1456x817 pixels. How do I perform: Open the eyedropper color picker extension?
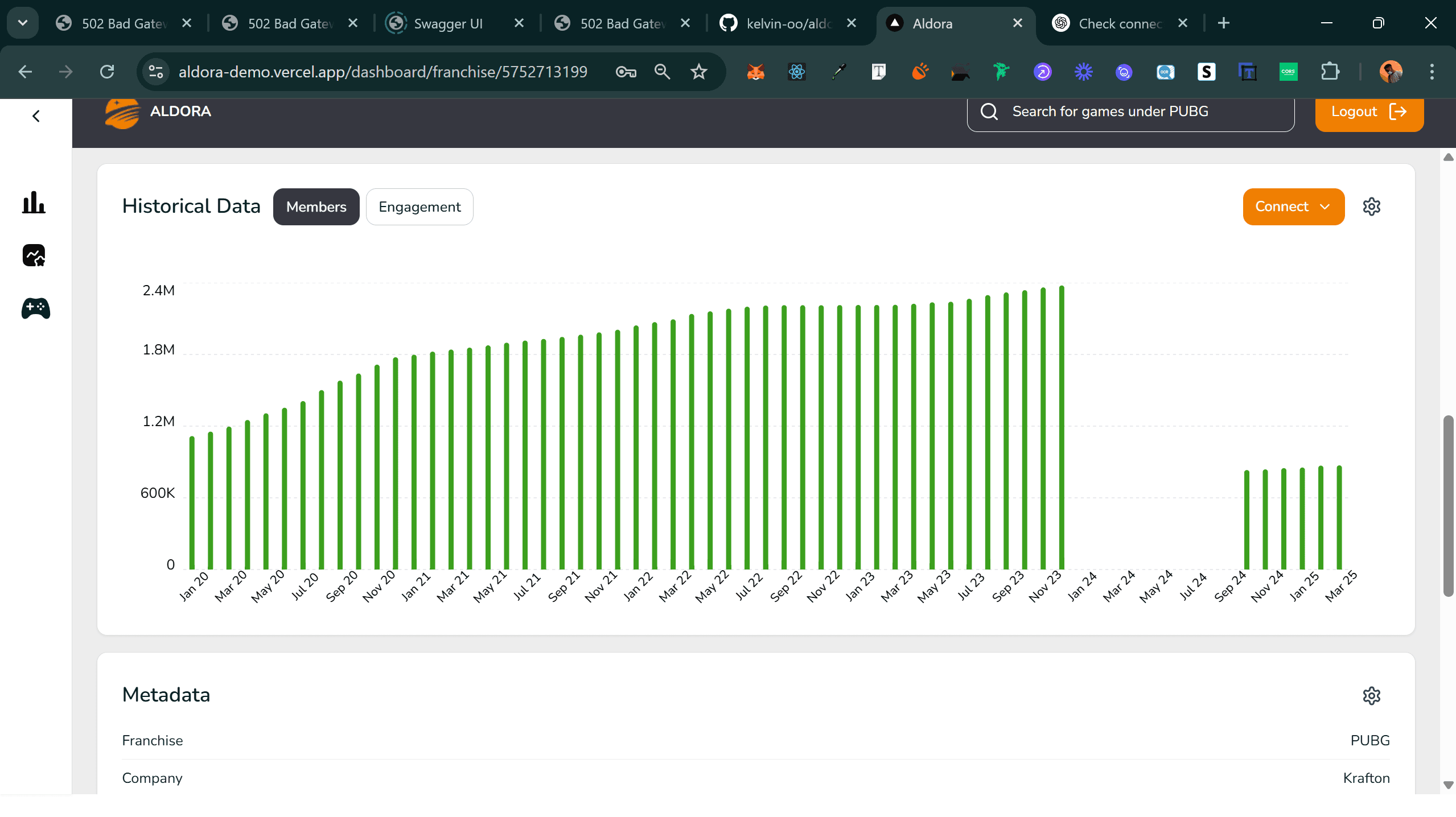pos(838,72)
